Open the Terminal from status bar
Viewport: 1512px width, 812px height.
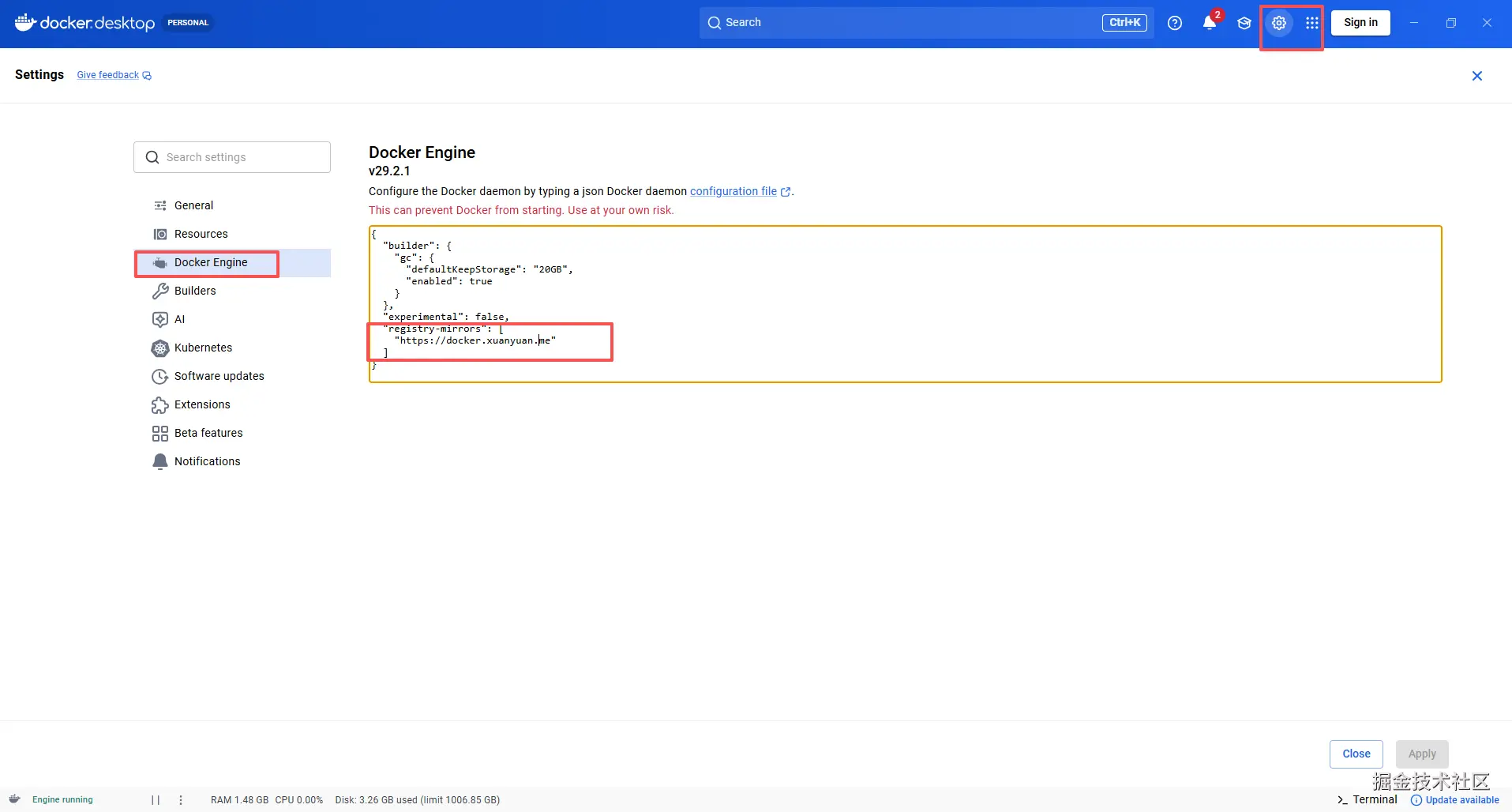pyautogui.click(x=1368, y=799)
